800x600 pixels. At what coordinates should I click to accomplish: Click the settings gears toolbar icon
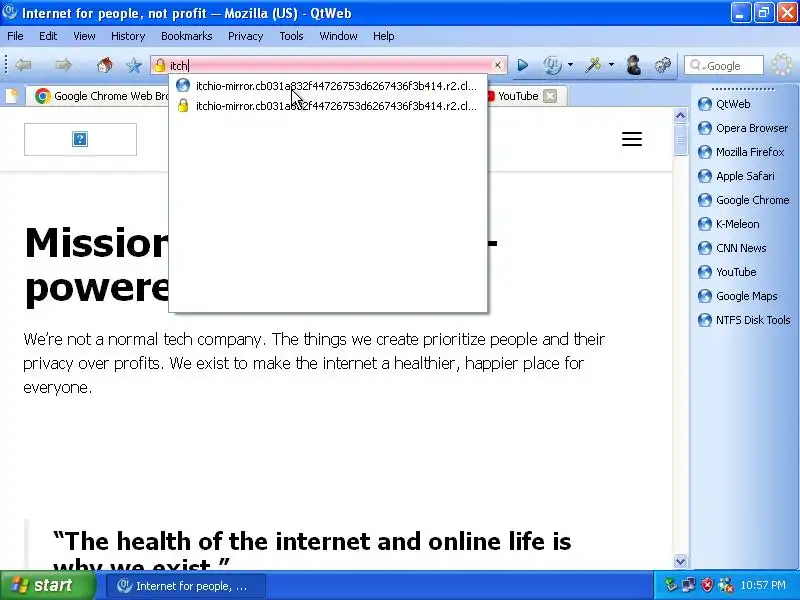click(x=663, y=65)
